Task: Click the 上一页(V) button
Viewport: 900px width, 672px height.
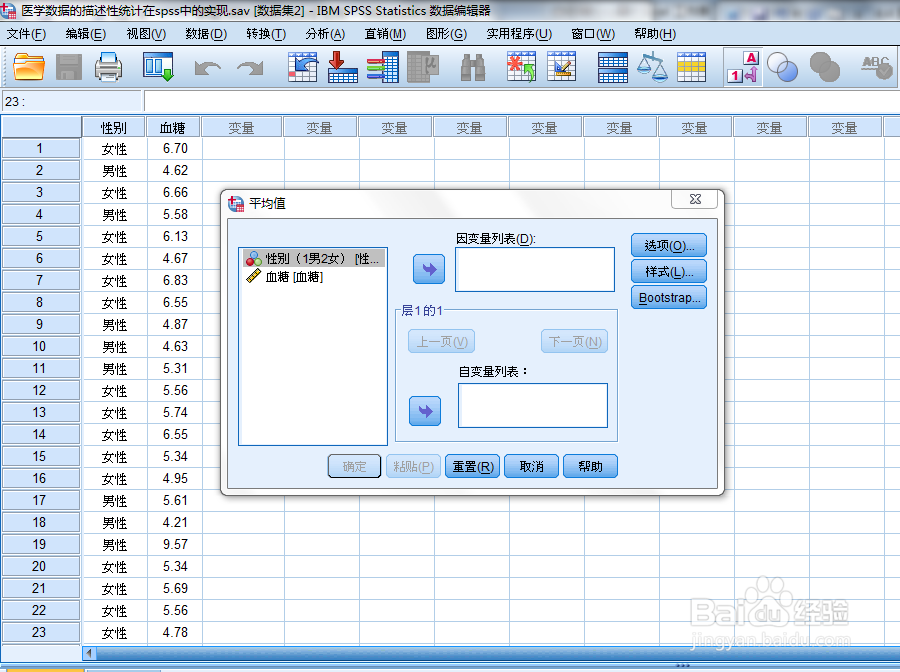Action: (x=441, y=341)
